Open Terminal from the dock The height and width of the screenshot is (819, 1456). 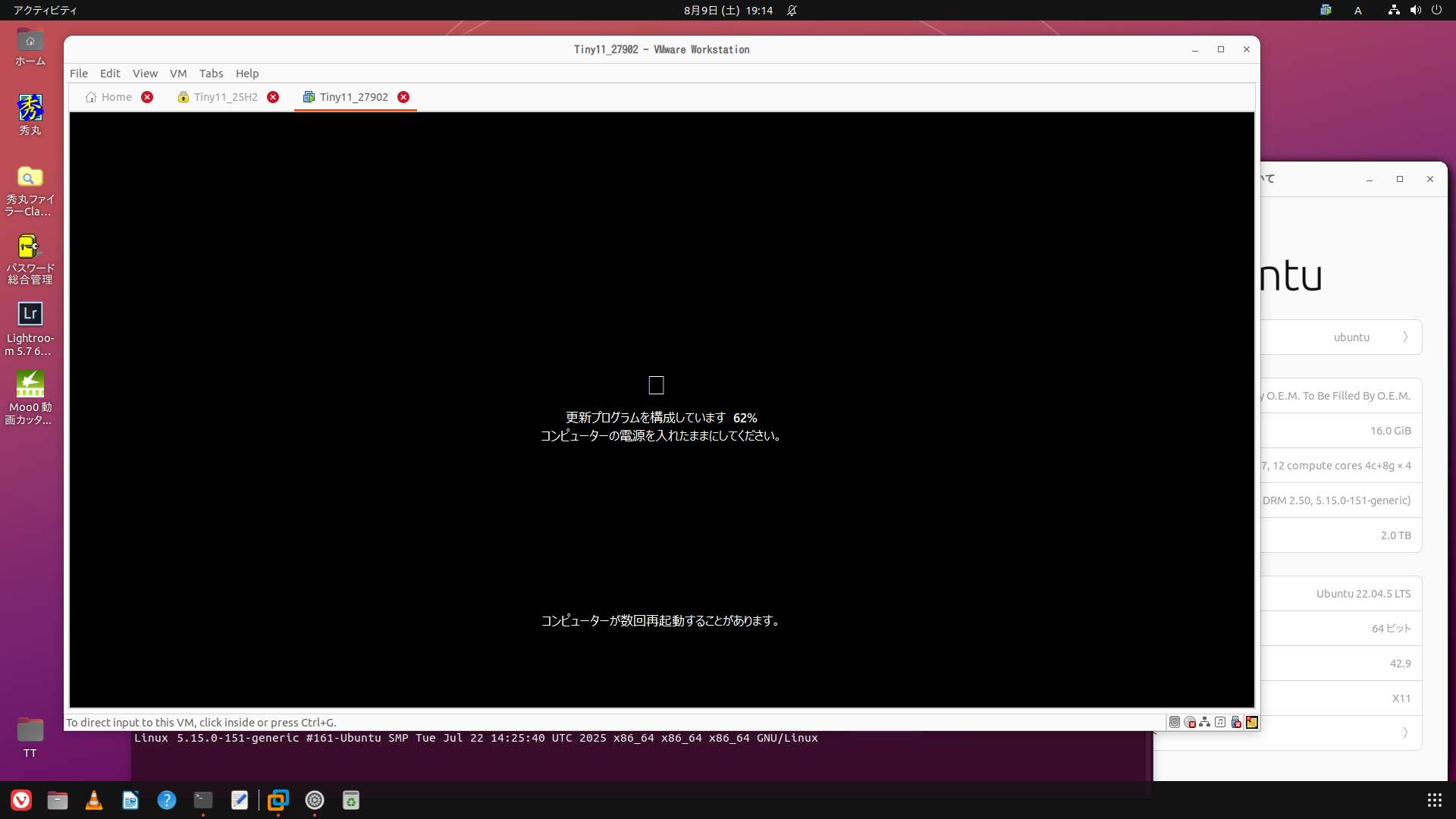pos(203,800)
